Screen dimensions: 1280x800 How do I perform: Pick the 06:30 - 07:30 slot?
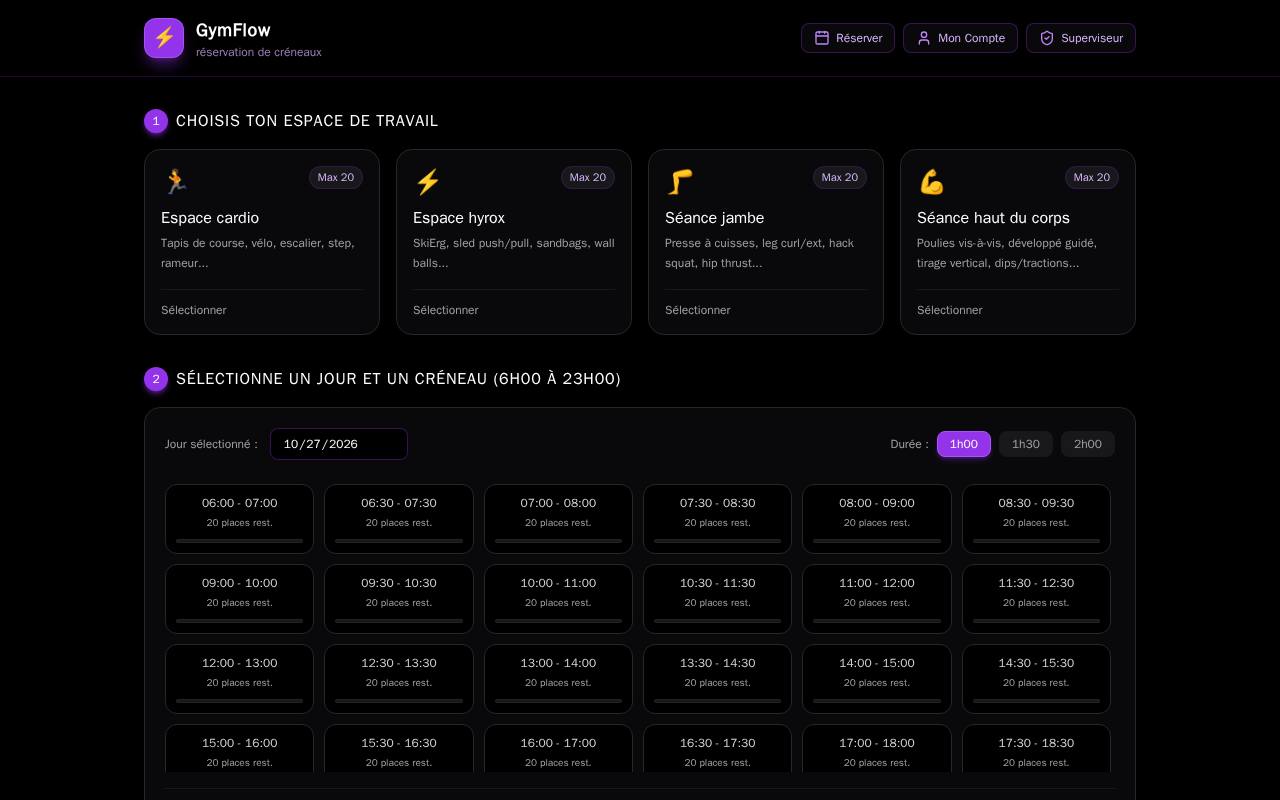(399, 519)
